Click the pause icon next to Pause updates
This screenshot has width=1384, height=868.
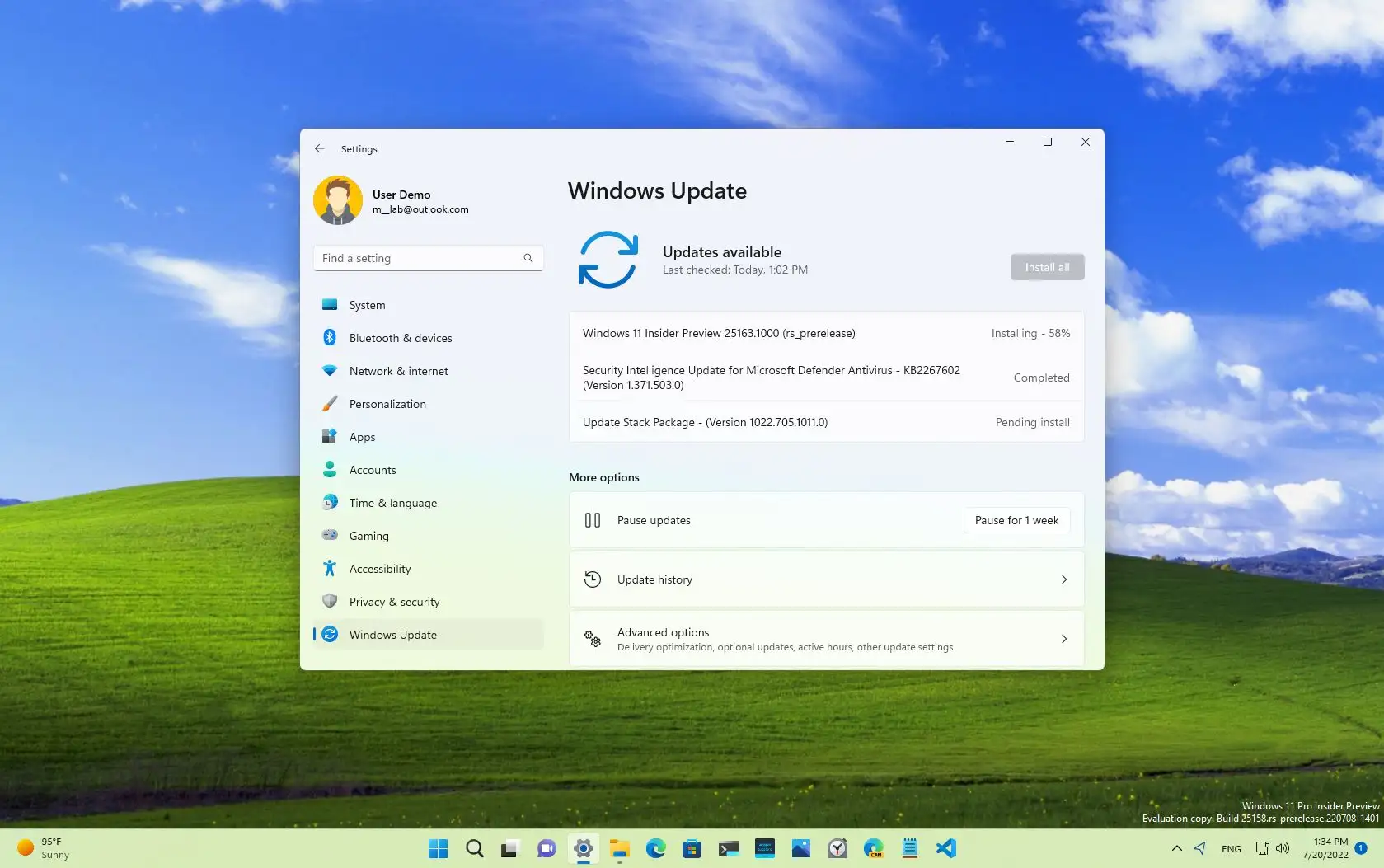(593, 520)
